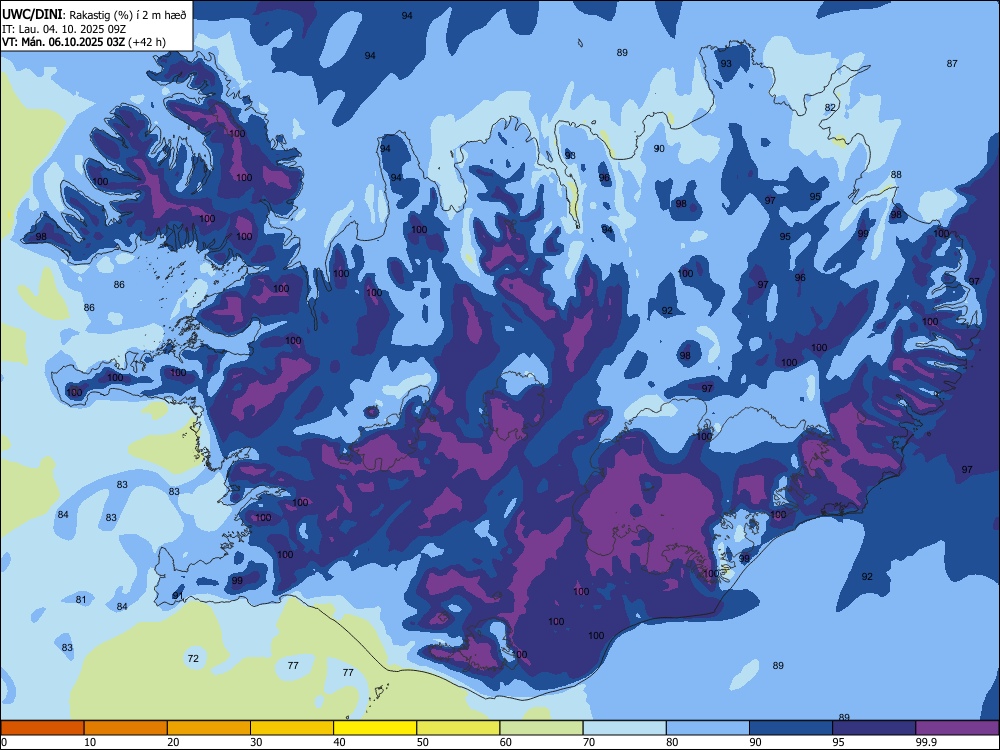Click the dark orange 0–10 legend swatch
Image resolution: width=1000 pixels, height=750 pixels.
click(x=42, y=728)
